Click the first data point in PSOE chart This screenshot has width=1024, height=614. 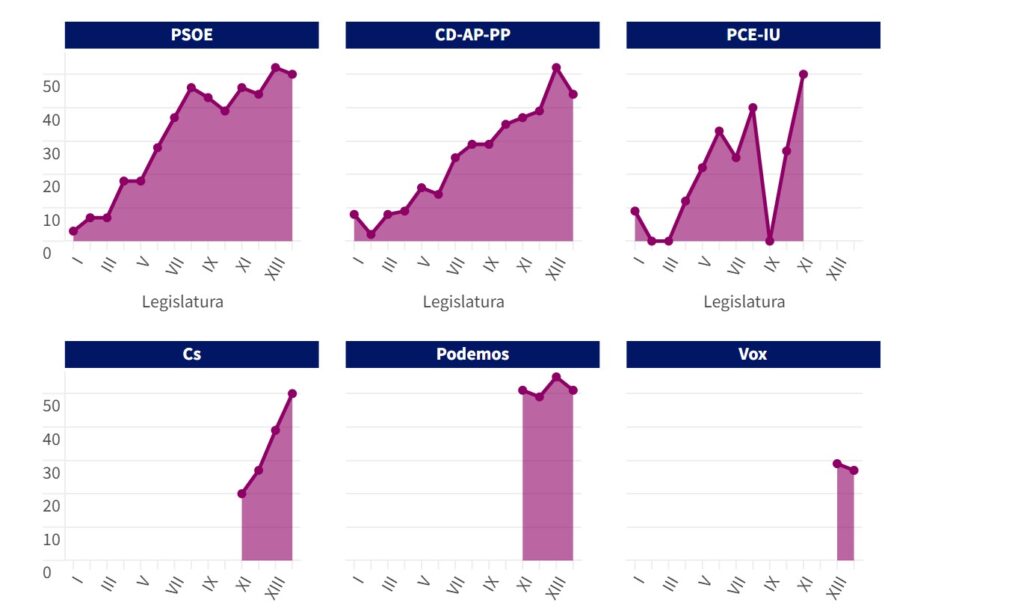[73, 231]
